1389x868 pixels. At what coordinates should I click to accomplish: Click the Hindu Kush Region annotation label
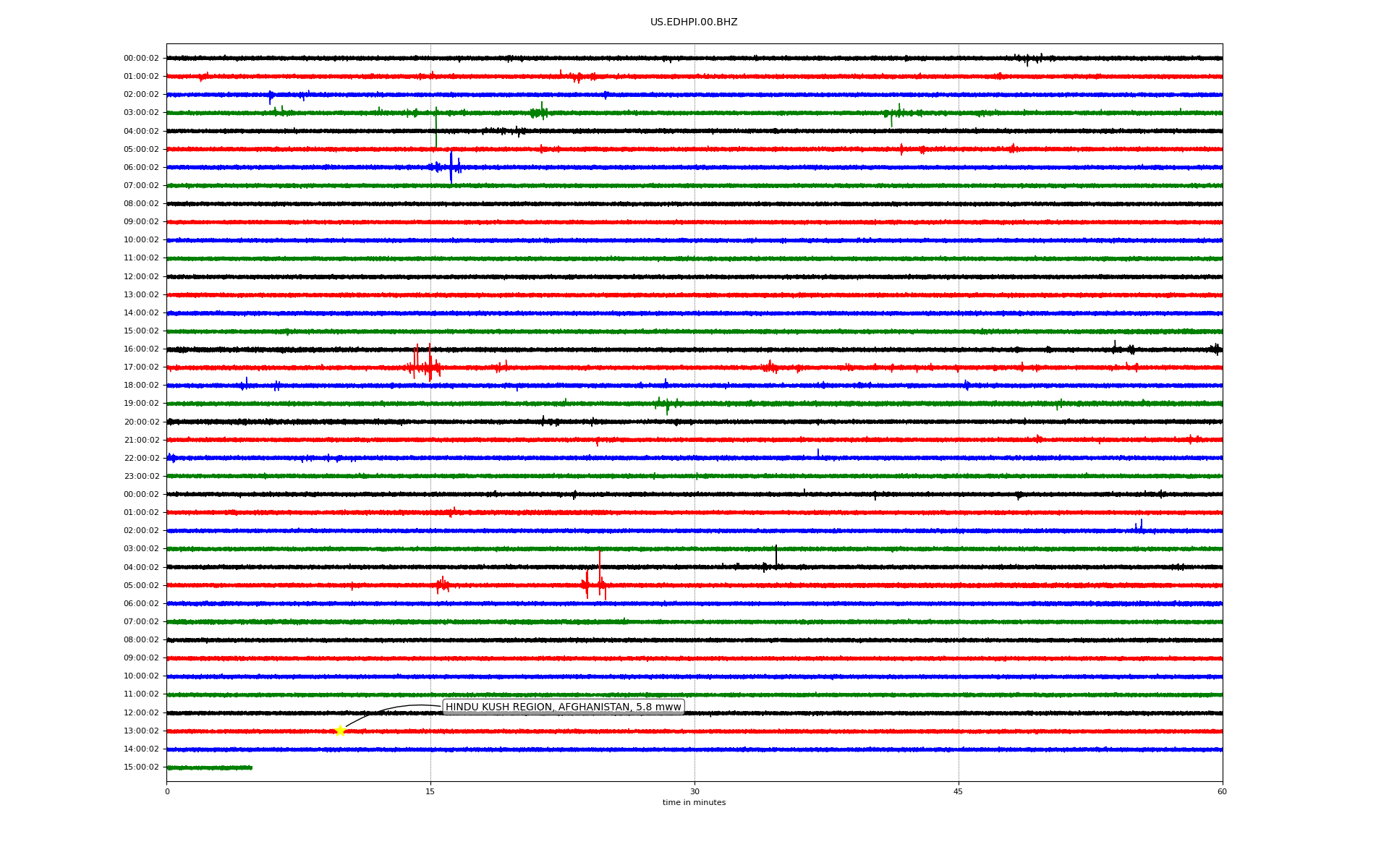(x=563, y=707)
